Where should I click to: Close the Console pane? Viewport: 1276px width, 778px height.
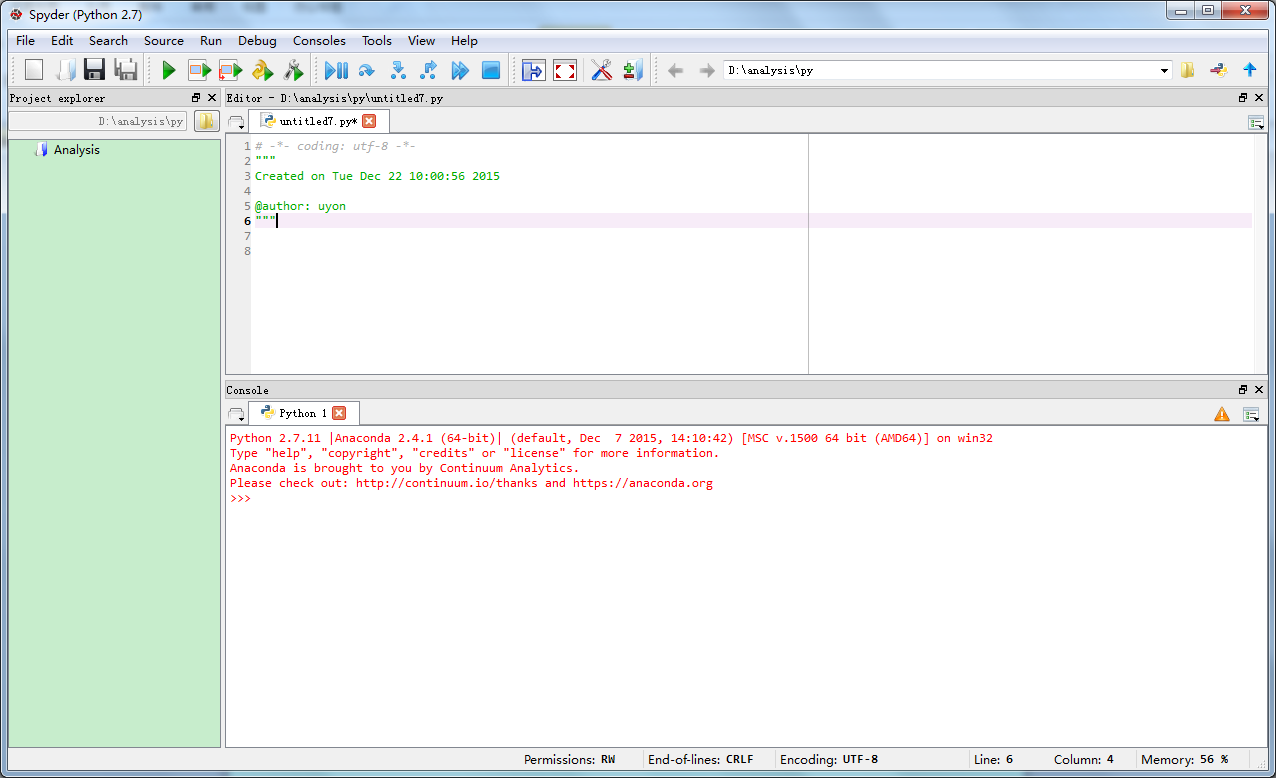click(1259, 390)
